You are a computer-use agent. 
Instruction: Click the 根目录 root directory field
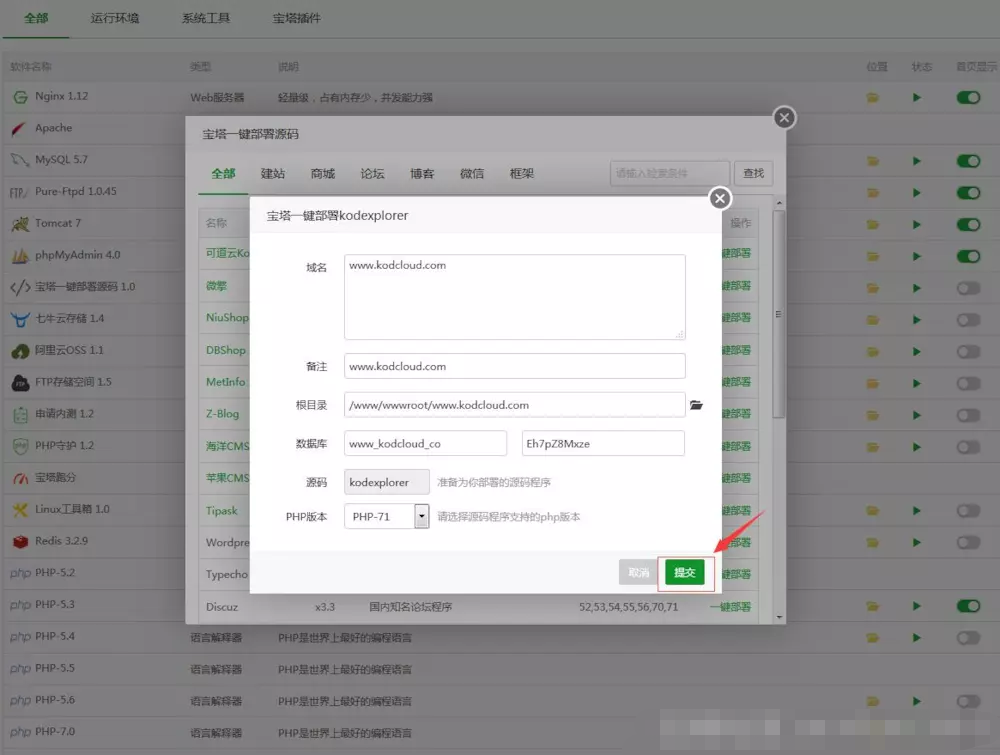(x=515, y=405)
